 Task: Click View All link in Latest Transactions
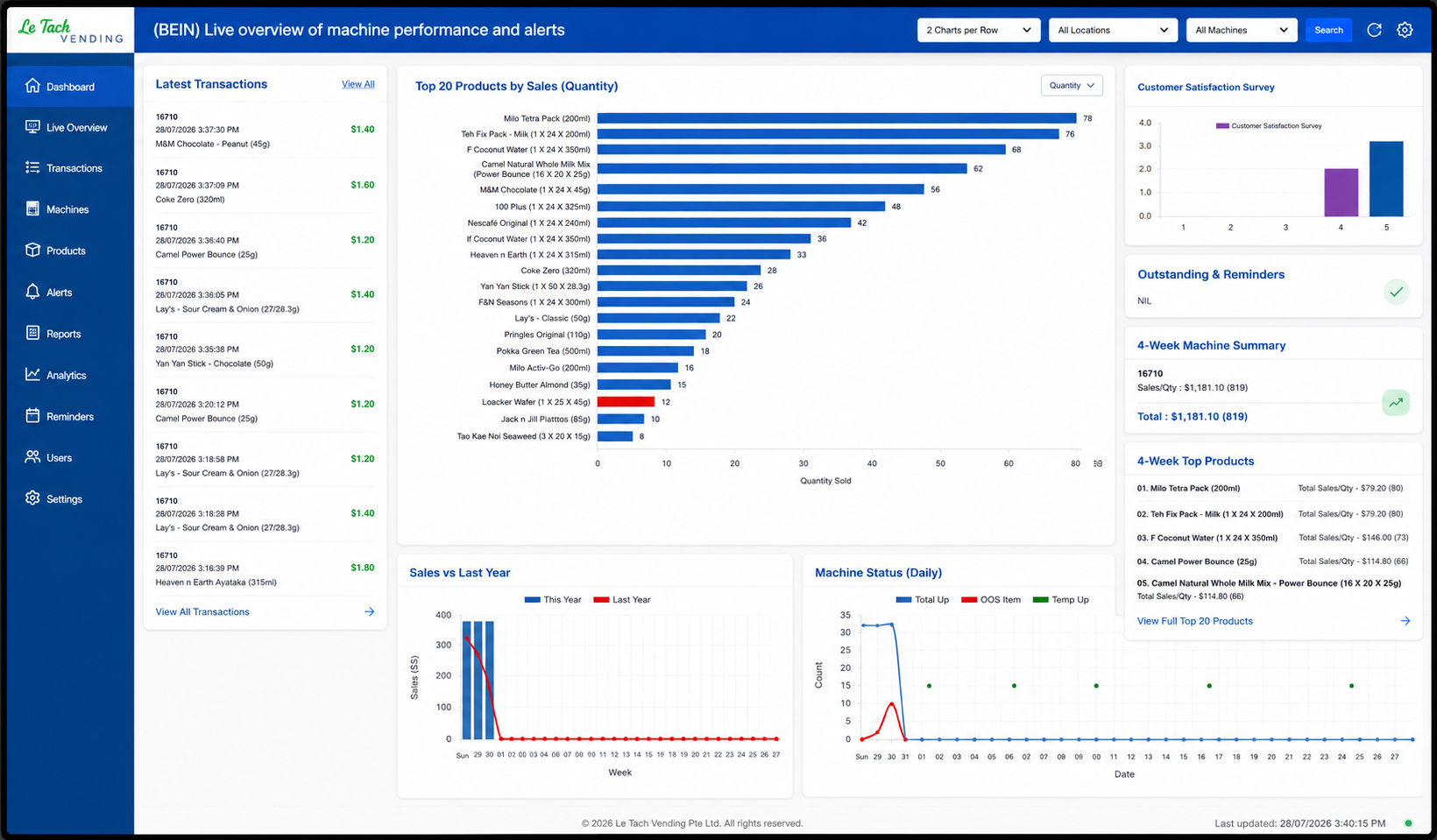(x=357, y=84)
